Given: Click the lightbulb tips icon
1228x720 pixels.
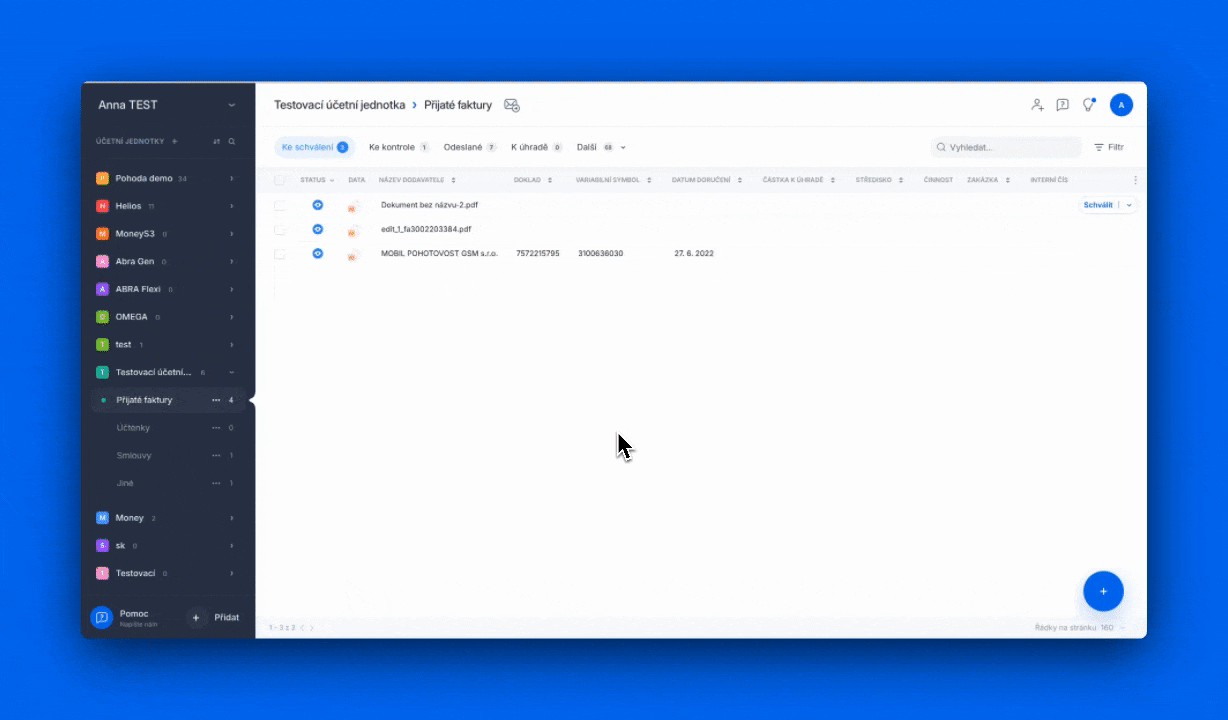Looking at the screenshot, I should pyautogui.click(x=1089, y=105).
